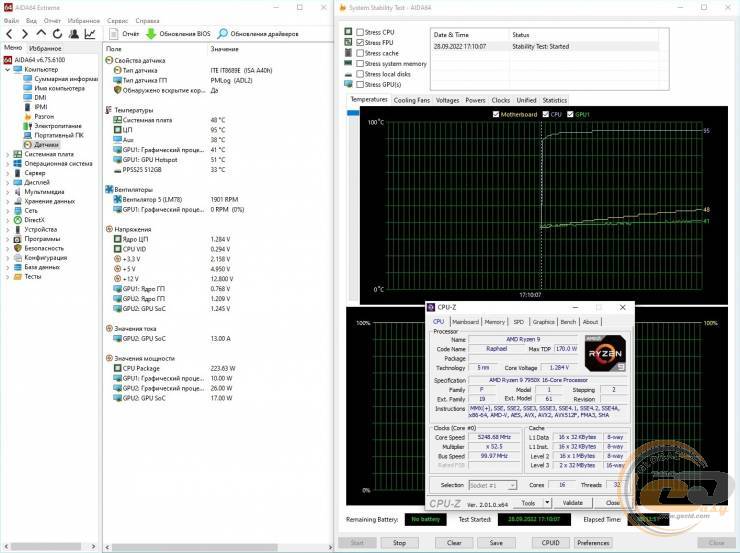This screenshot has width=740, height=553.
Task: Click Validate button in CPU-Z
Action: tap(572, 503)
